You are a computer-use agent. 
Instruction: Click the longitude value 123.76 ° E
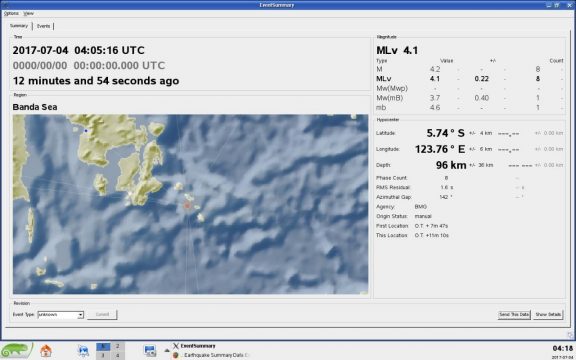point(440,149)
